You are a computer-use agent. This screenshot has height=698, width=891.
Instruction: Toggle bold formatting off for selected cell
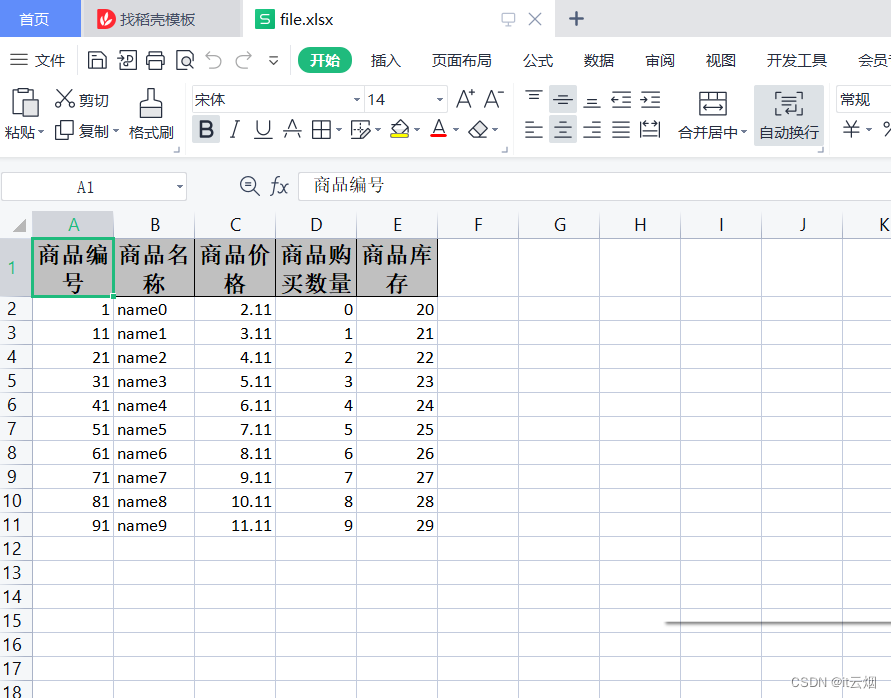(x=206, y=129)
